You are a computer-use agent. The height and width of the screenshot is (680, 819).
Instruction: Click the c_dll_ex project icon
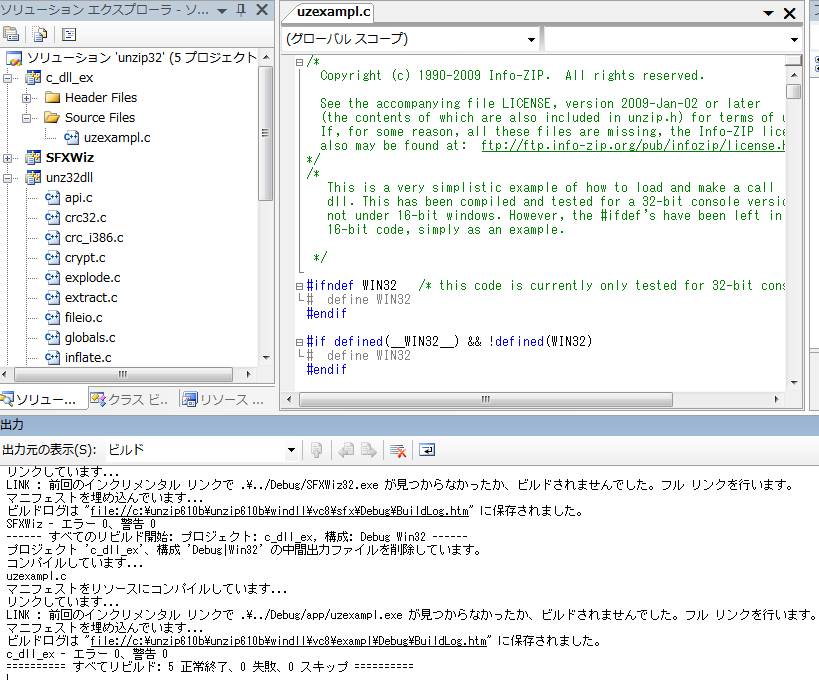(33, 78)
